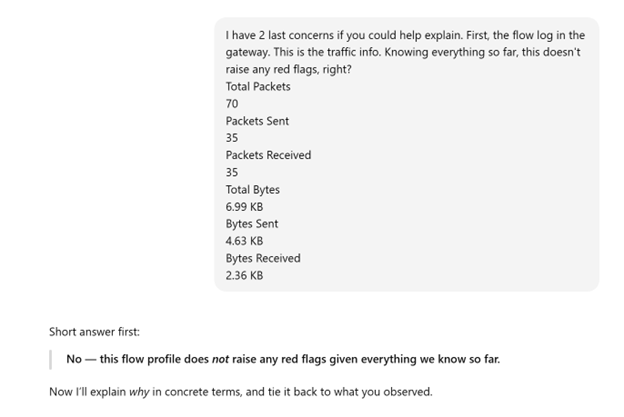The image size is (624, 417).
Task: Click the italic word "not" in bold answer
Action: pyautogui.click(x=221, y=359)
